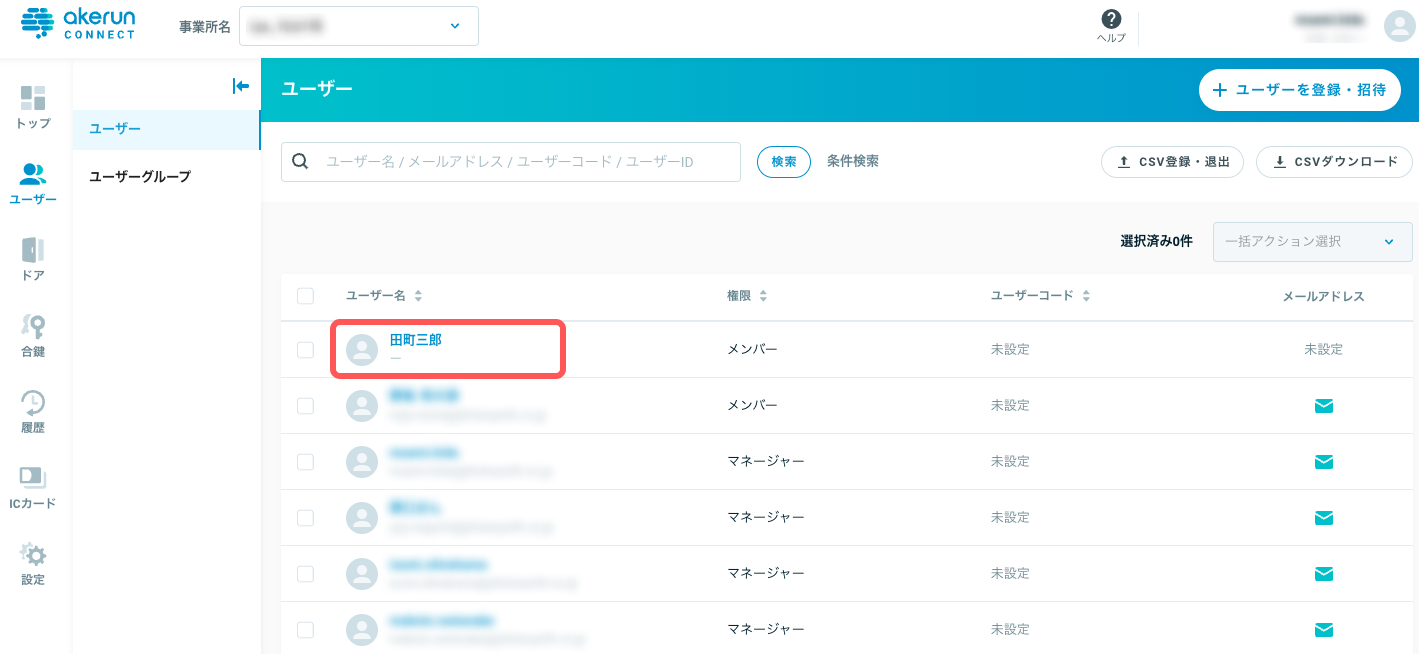Click ユーザーを登録・招待 button
Image resolution: width=1419 pixels, height=654 pixels.
pyautogui.click(x=1299, y=90)
